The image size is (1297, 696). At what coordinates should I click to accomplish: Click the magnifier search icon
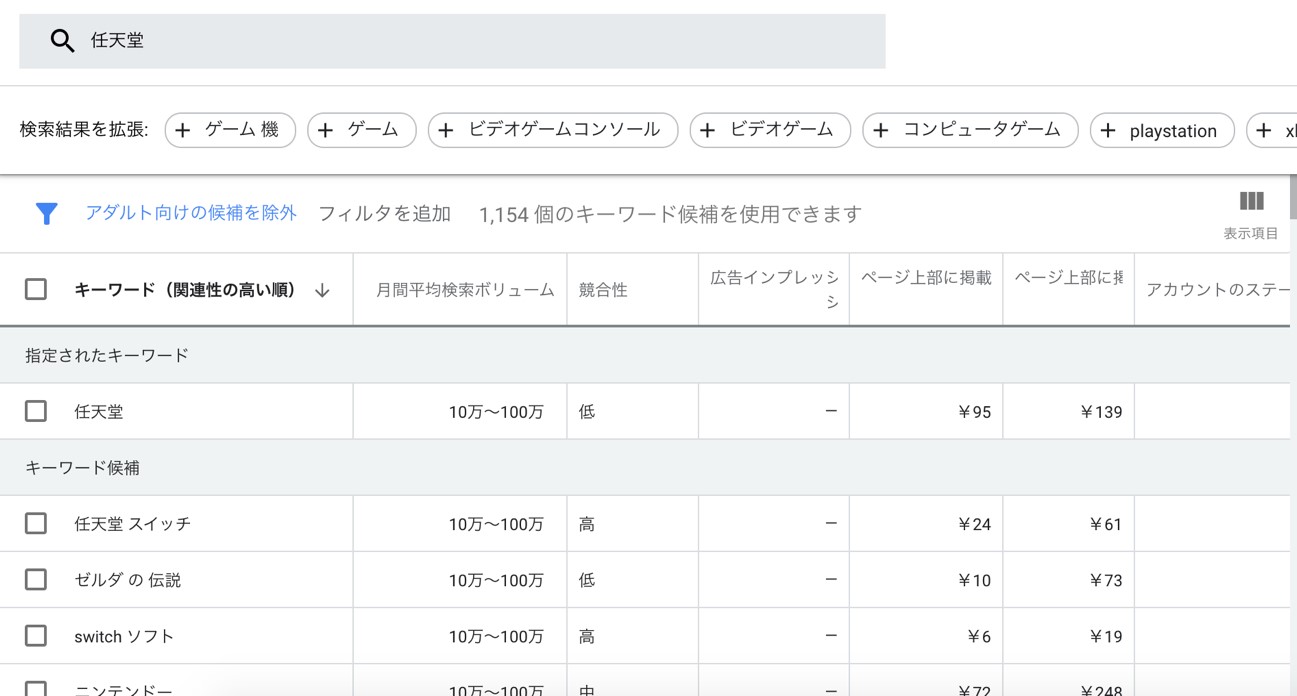62,41
